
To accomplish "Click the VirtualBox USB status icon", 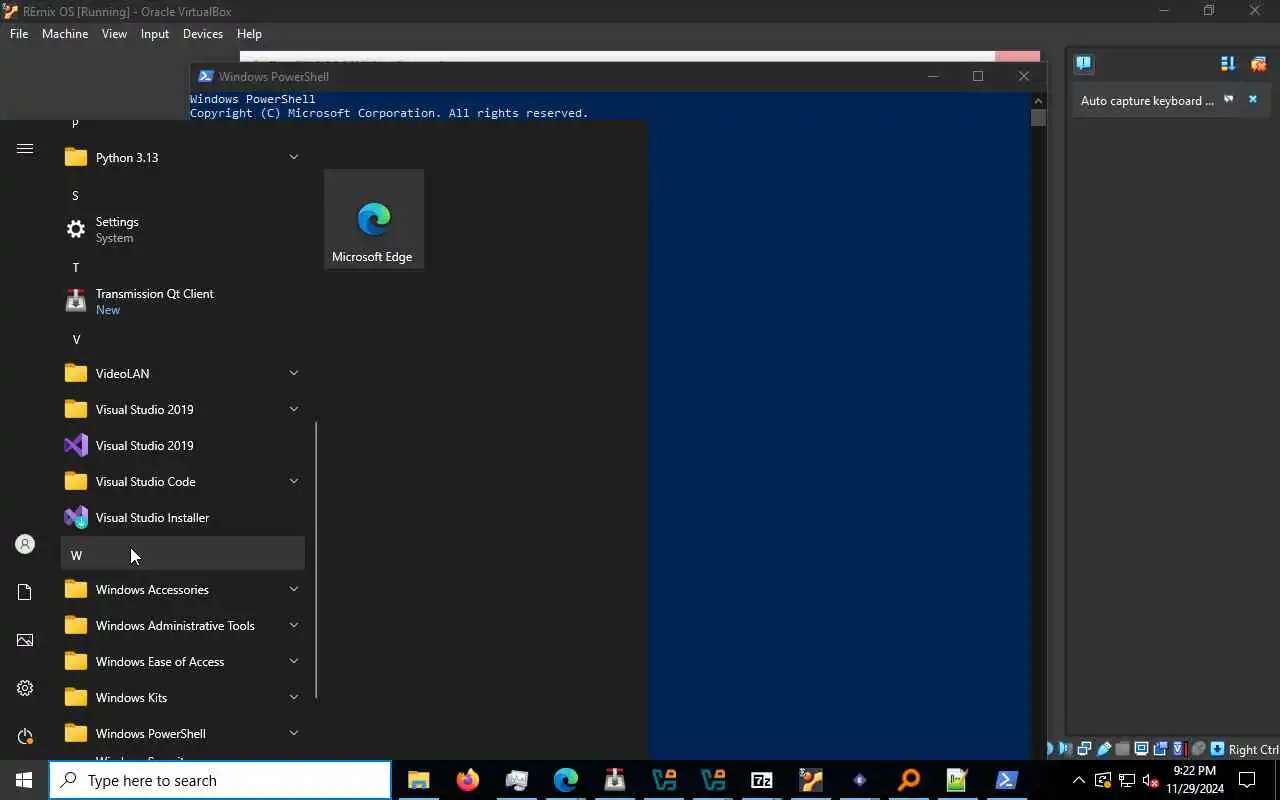I will pyautogui.click(x=1103, y=749).
